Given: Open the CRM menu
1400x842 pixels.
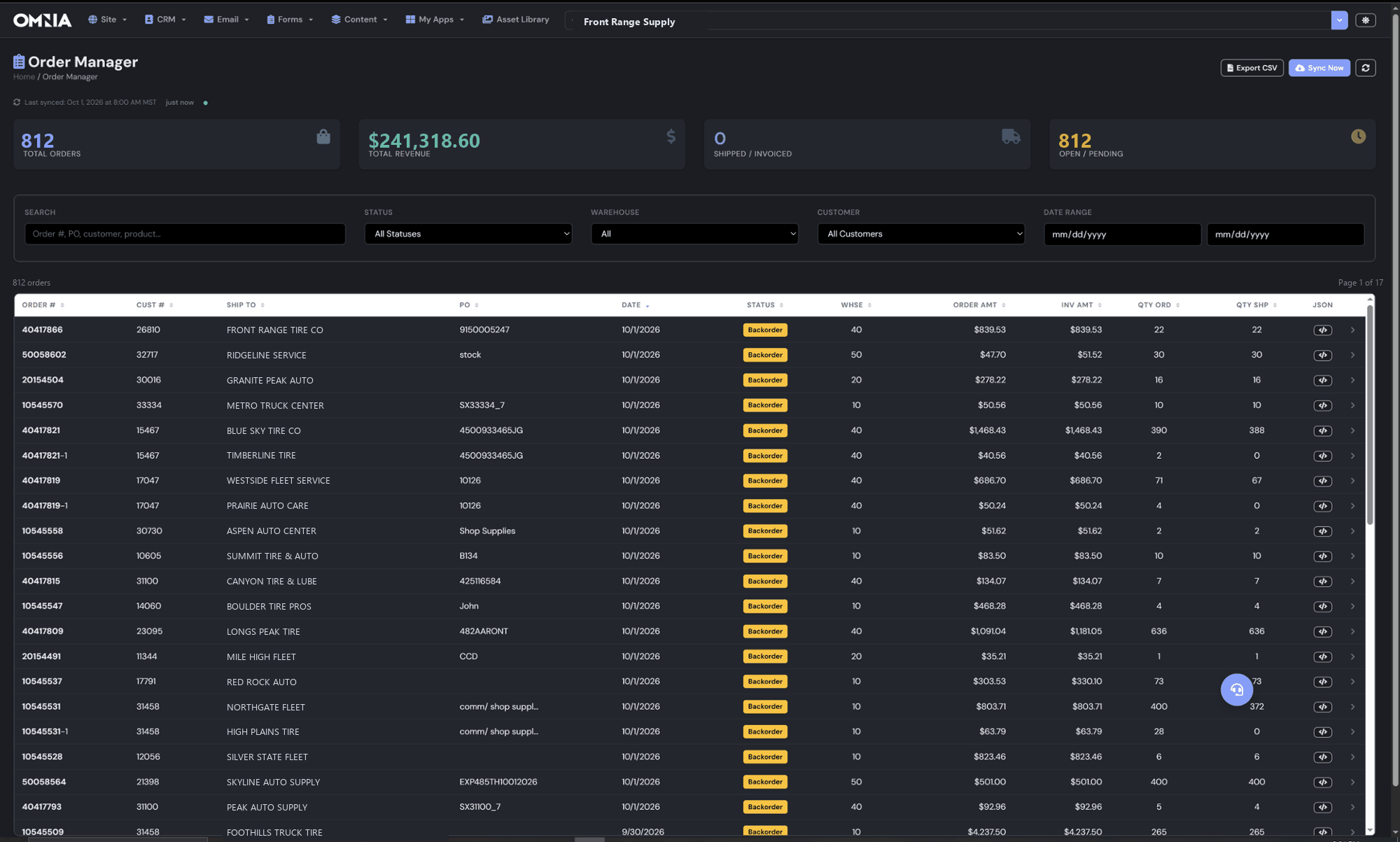Looking at the screenshot, I should pos(165,20).
